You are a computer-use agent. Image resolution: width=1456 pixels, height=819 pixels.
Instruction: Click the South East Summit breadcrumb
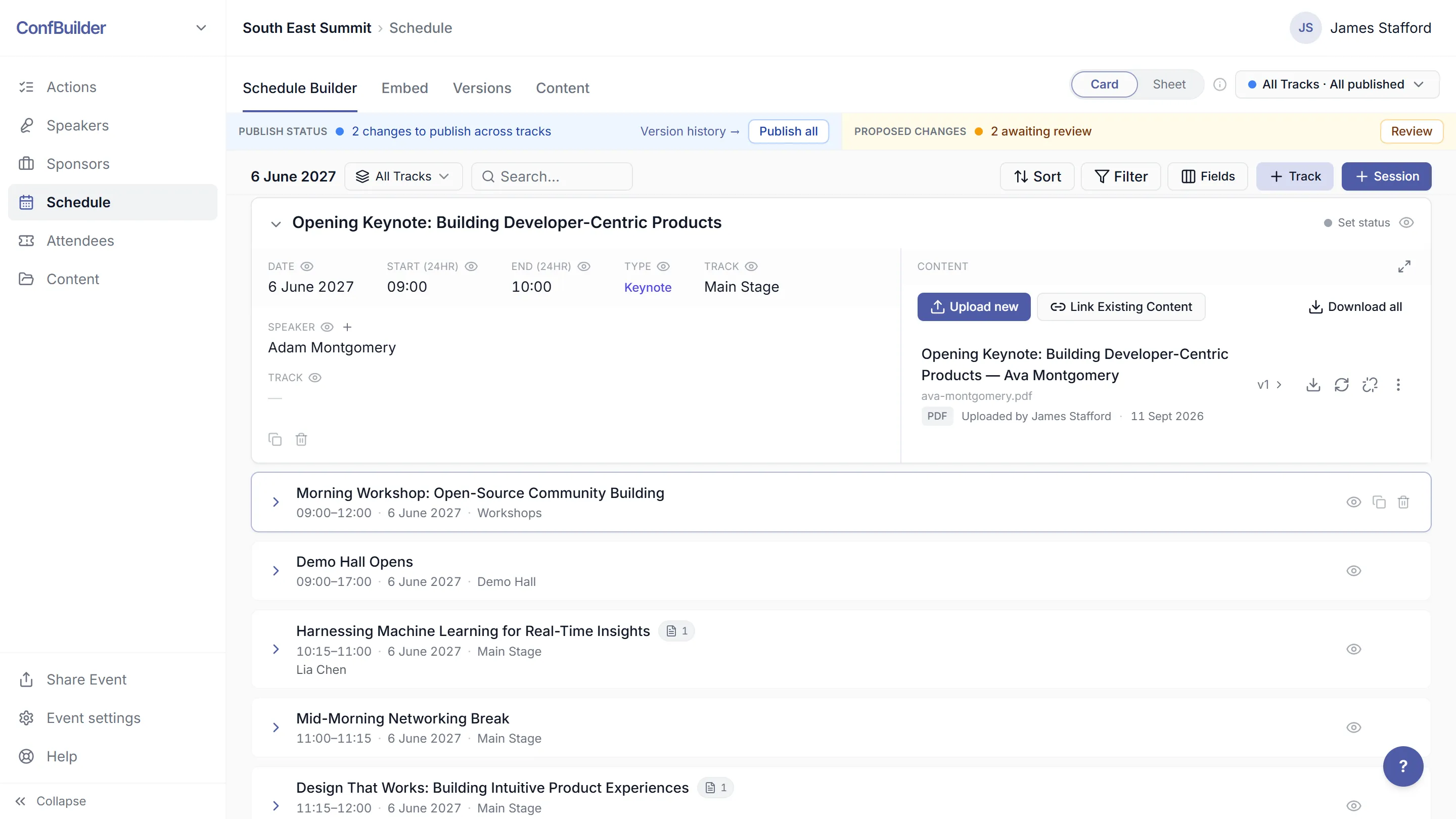pyautogui.click(x=307, y=28)
